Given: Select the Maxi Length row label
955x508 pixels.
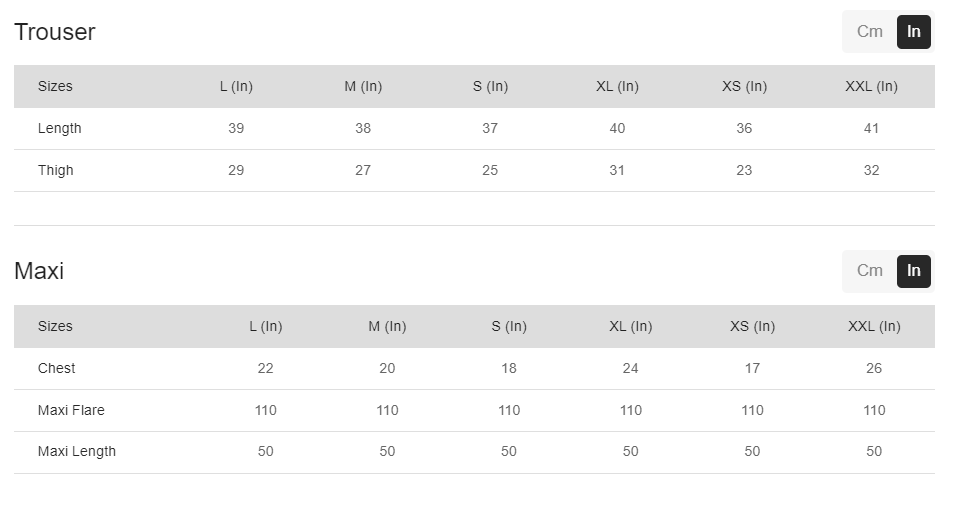Looking at the screenshot, I should click(x=77, y=451).
